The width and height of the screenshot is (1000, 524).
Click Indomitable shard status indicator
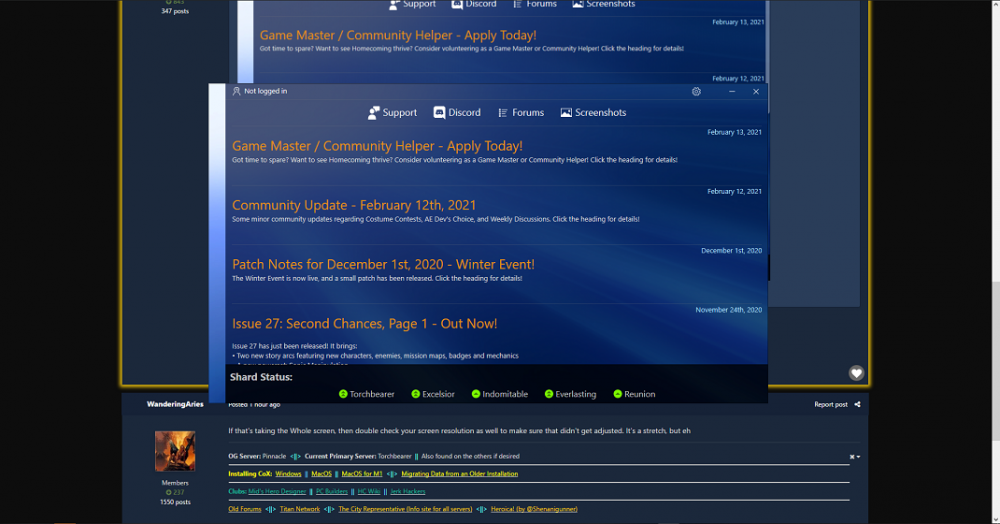476,394
